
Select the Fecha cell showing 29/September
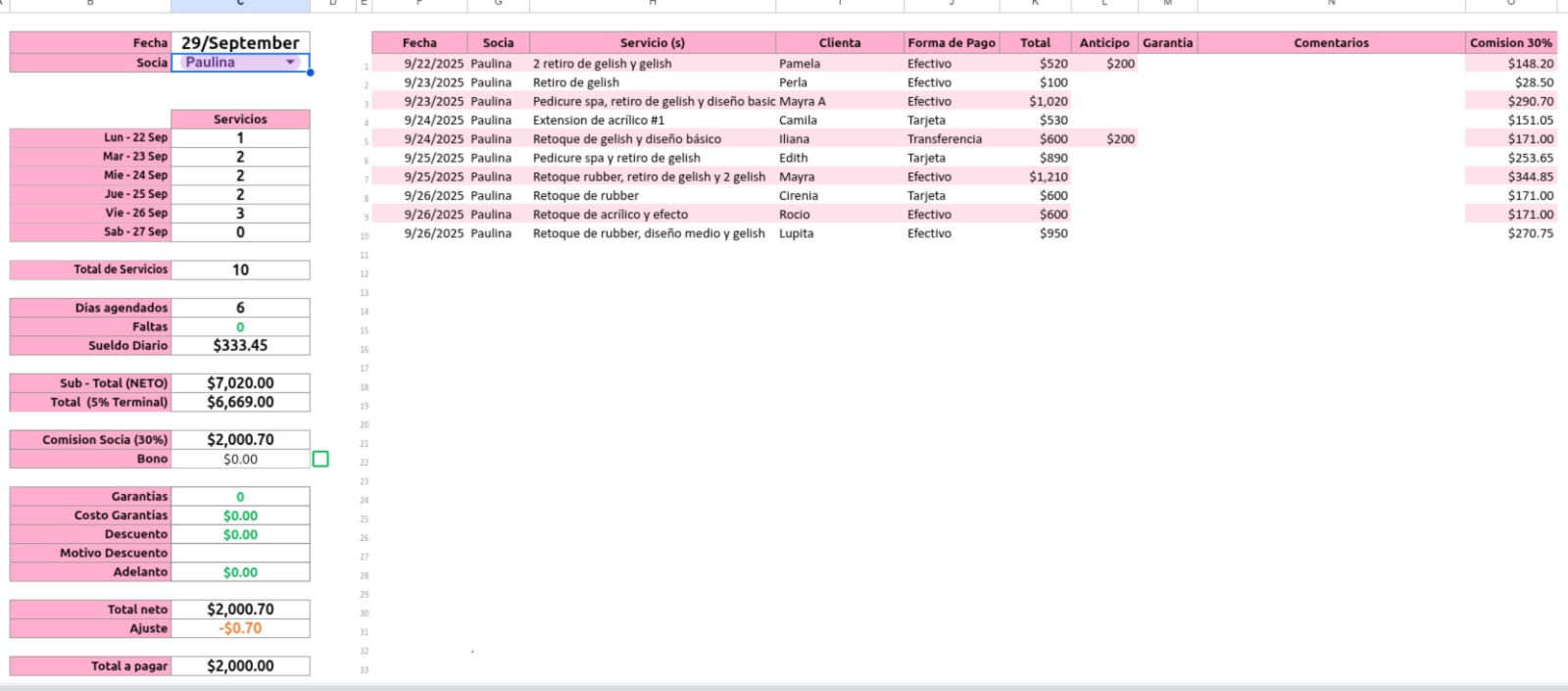[x=240, y=43]
